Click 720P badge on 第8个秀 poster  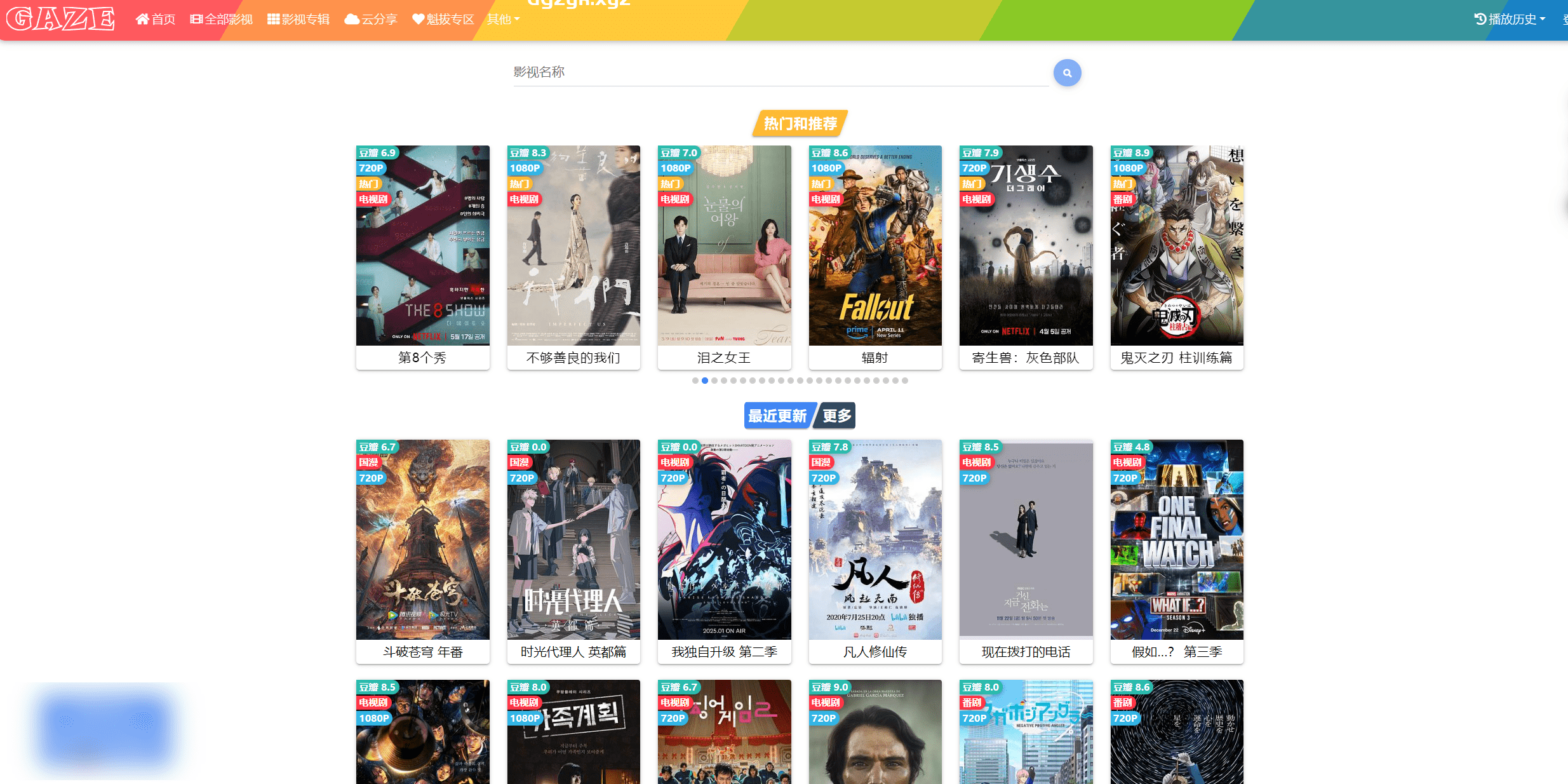point(371,168)
